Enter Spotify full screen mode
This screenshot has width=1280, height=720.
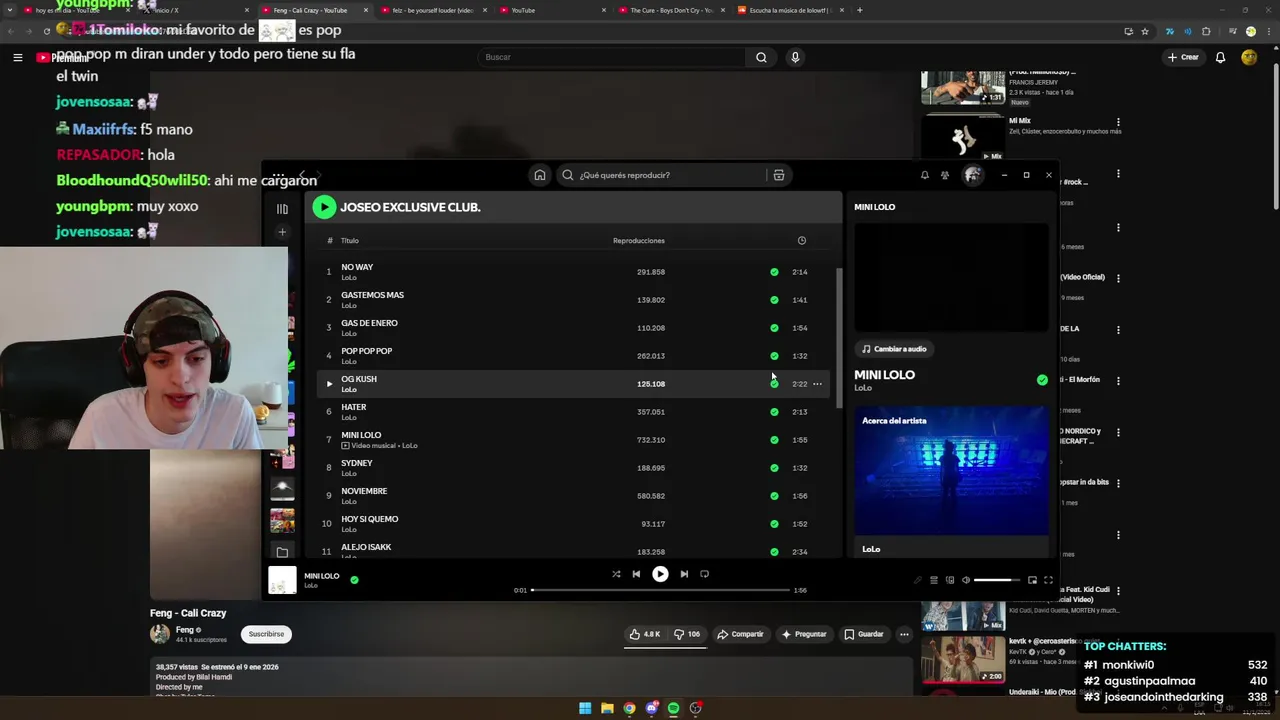(x=1048, y=580)
